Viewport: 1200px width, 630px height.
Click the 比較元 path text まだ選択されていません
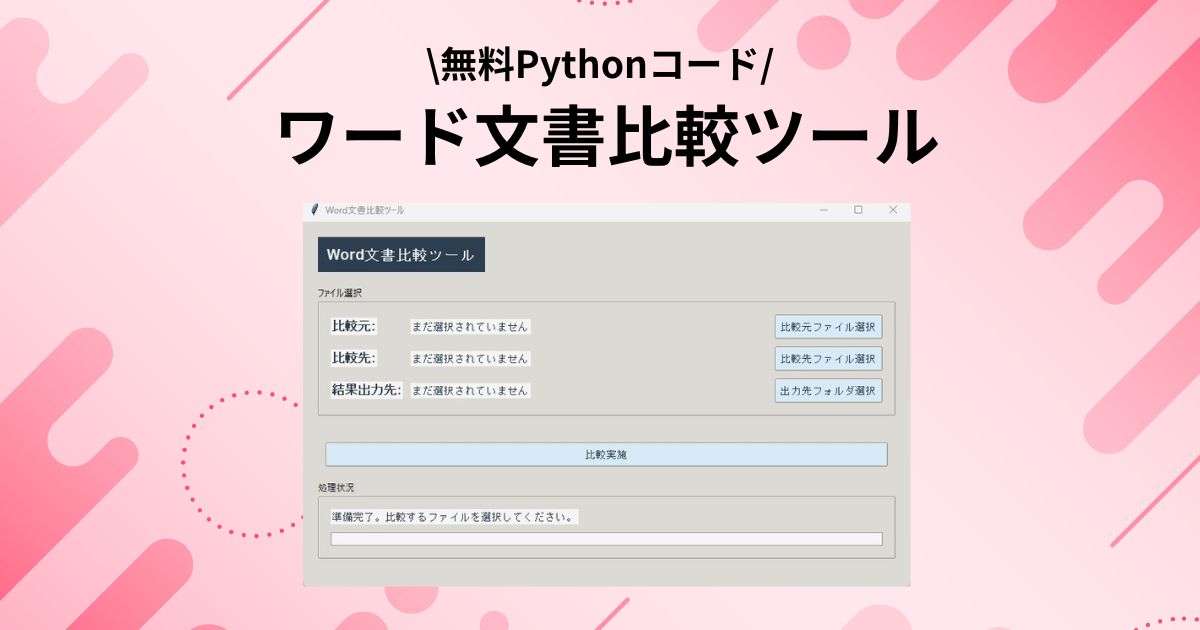[470, 326]
